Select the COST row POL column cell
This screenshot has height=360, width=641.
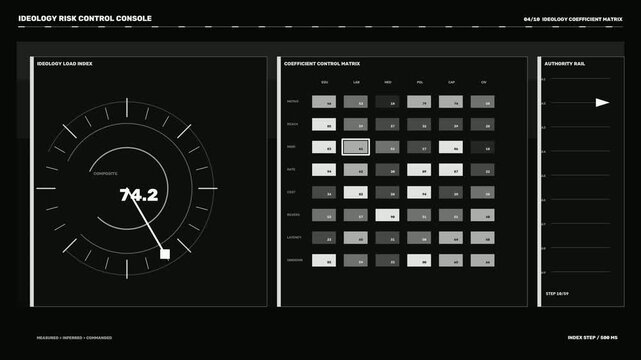tap(419, 192)
